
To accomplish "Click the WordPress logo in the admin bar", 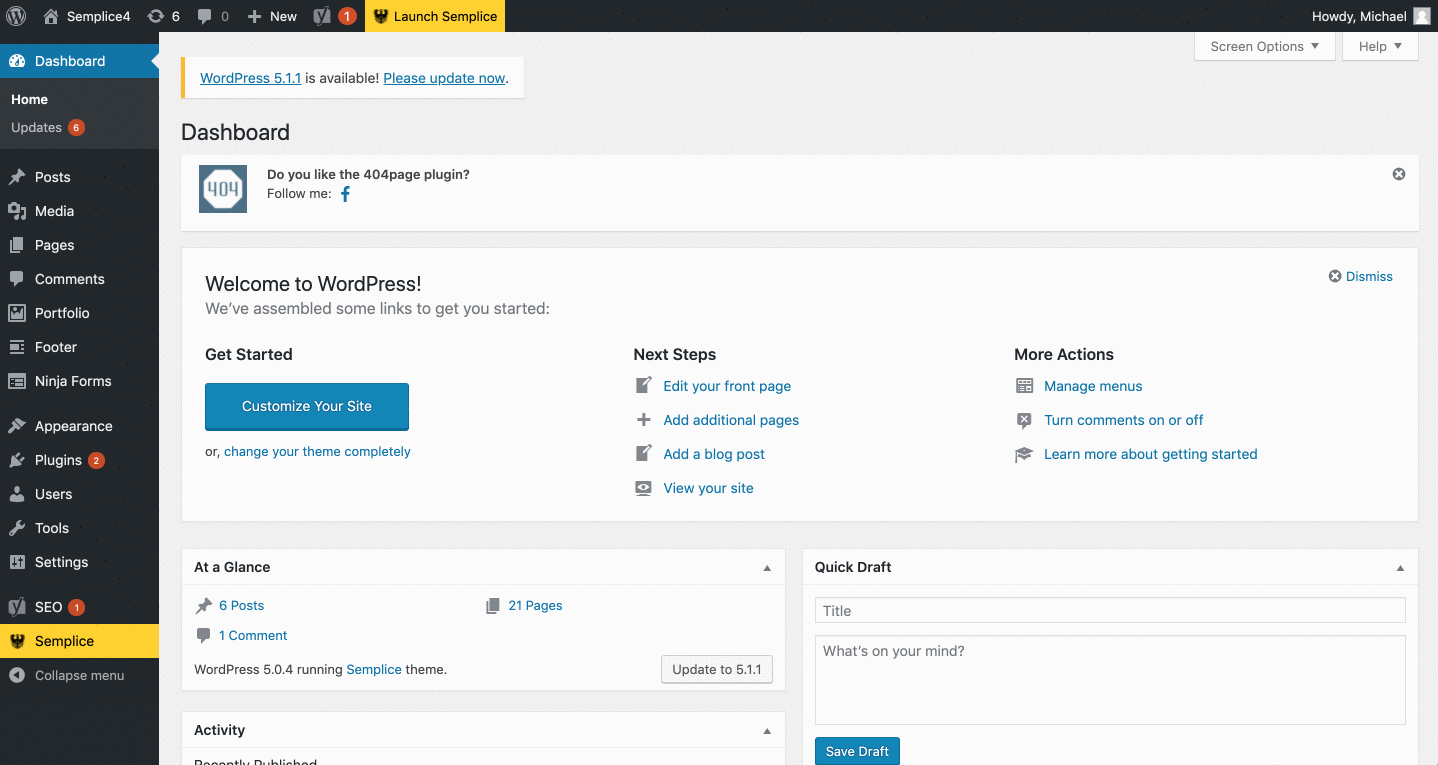I will coord(16,15).
